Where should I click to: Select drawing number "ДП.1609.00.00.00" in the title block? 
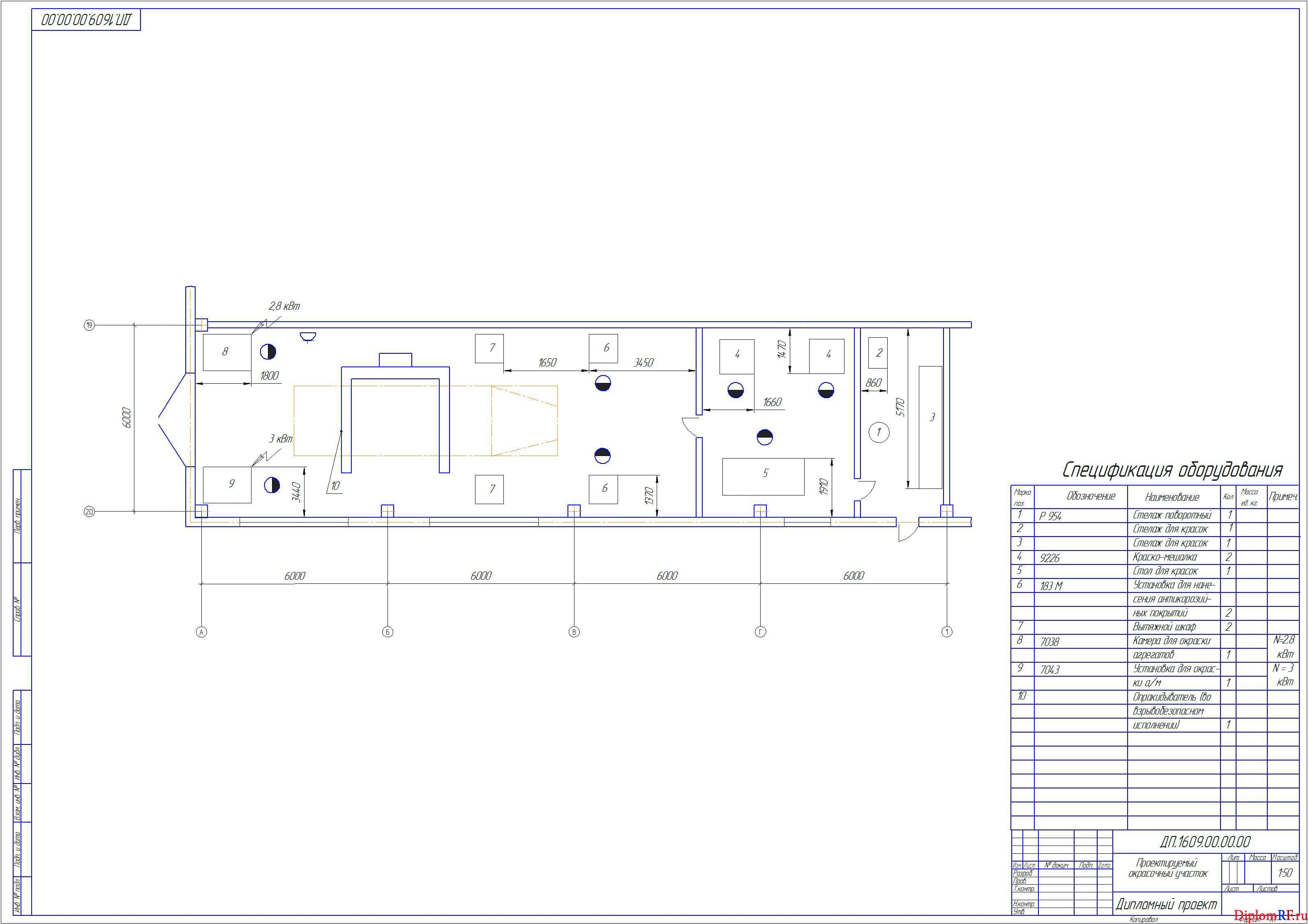click(x=1205, y=841)
